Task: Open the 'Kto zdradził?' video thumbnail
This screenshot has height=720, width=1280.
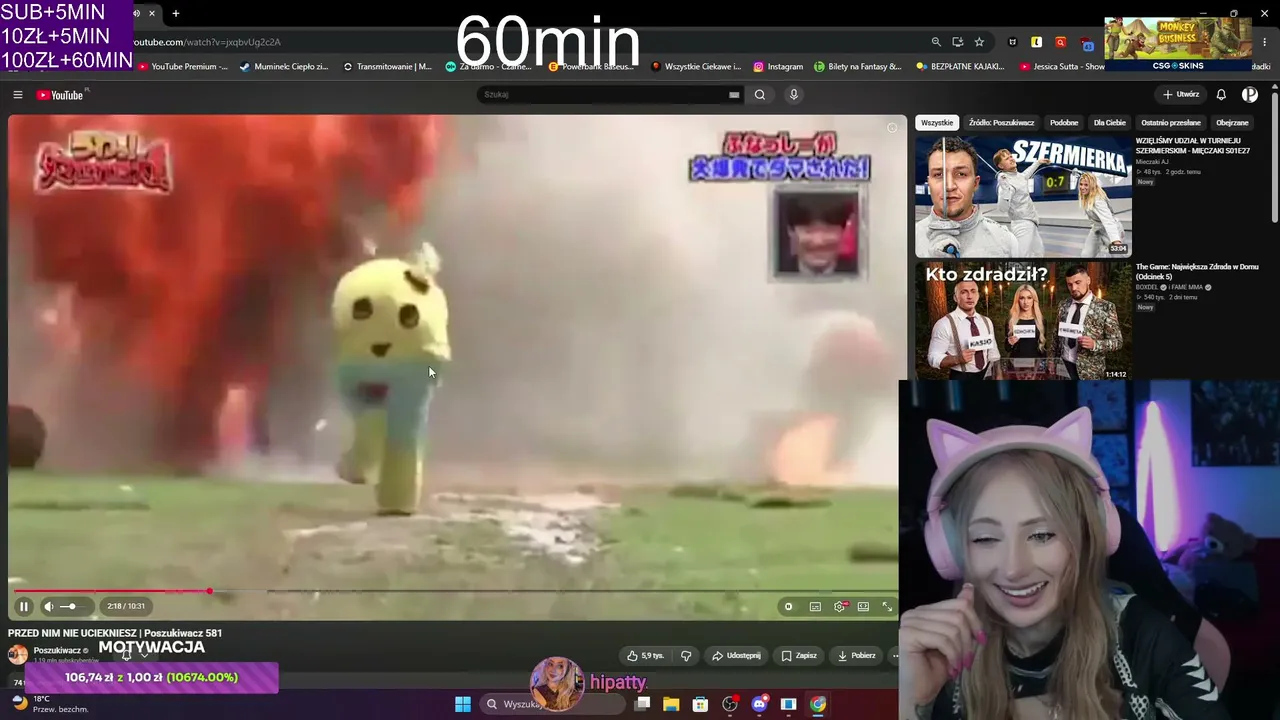Action: (x=1023, y=321)
